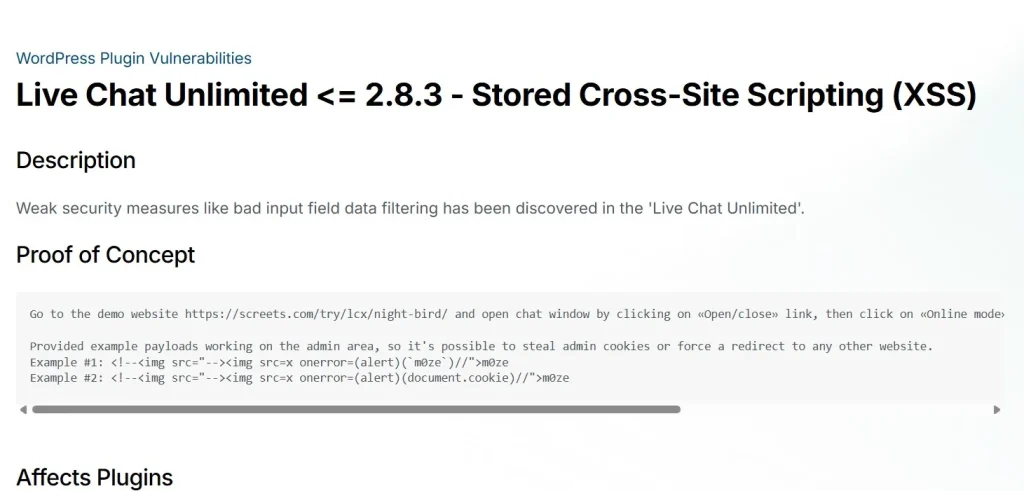Click the 'Provided example payloads' sentence
Image resolution: width=1024 pixels, height=491 pixels.
tap(480, 346)
